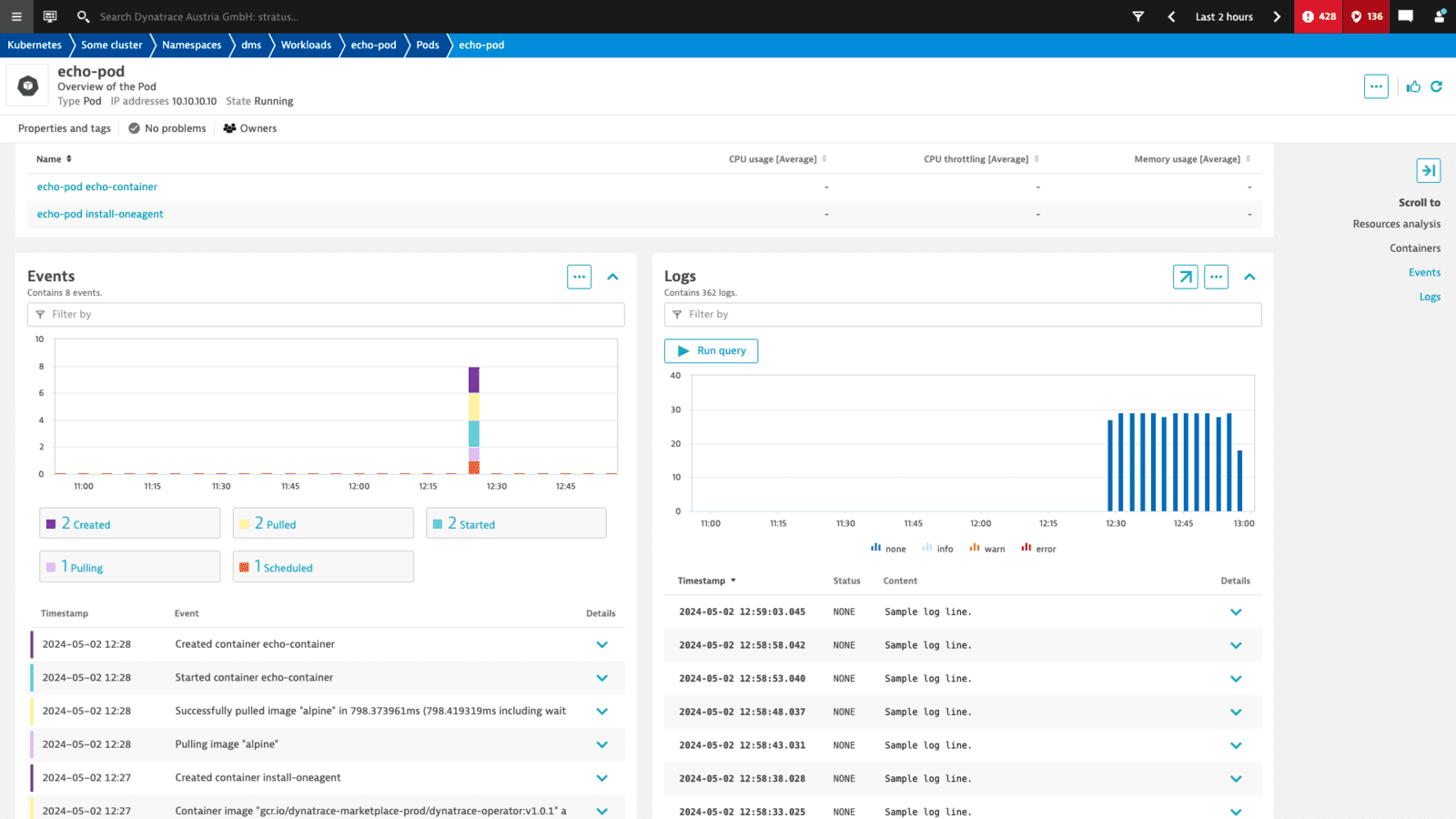Open the hamburger navigation menu
This screenshot has width=1456, height=819.
[x=15, y=16]
